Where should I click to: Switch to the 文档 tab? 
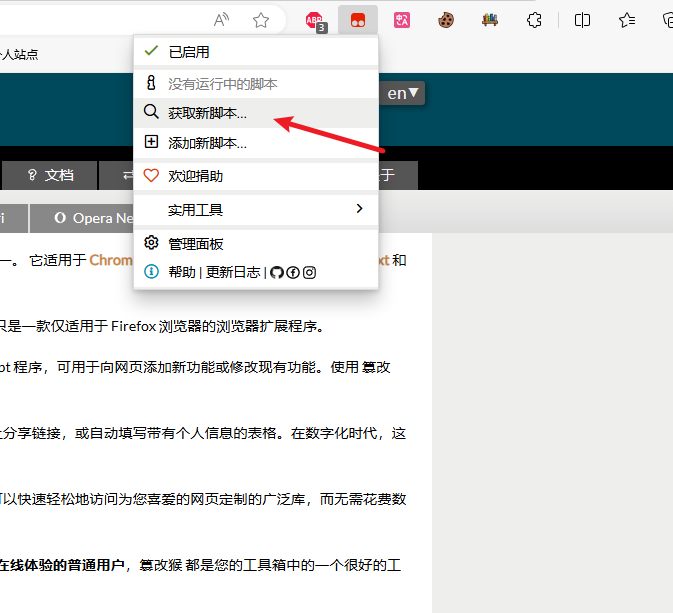(51, 175)
